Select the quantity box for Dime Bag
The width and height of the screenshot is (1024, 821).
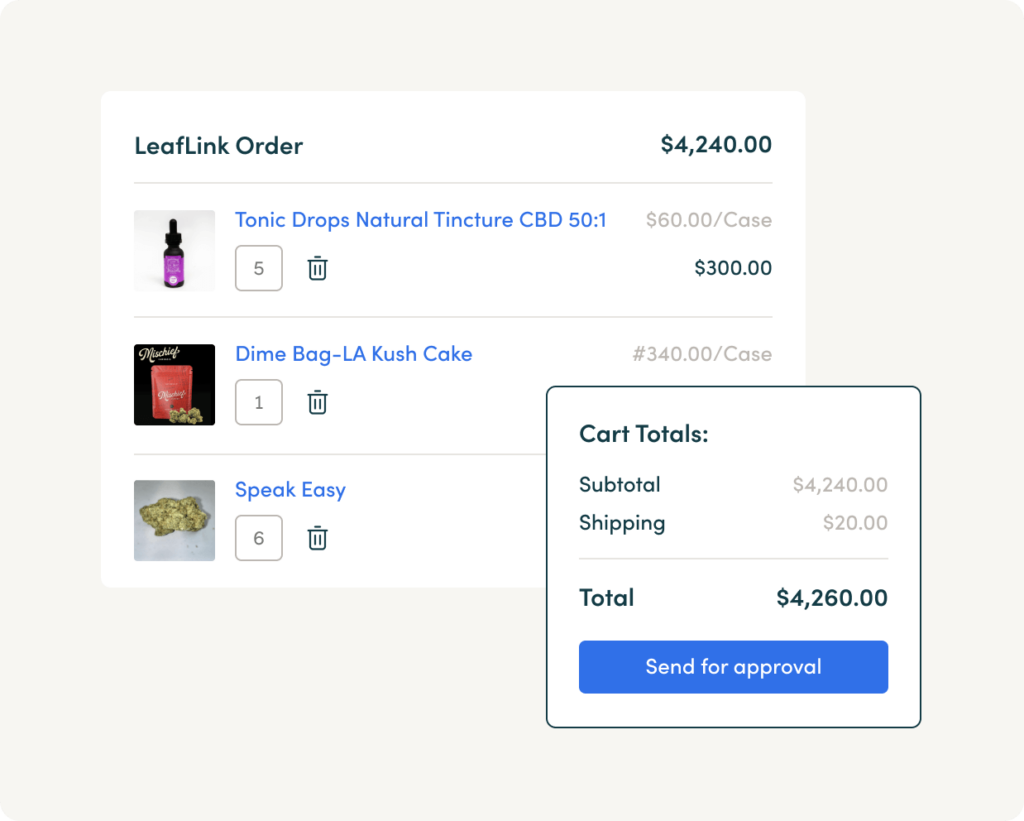coord(258,402)
